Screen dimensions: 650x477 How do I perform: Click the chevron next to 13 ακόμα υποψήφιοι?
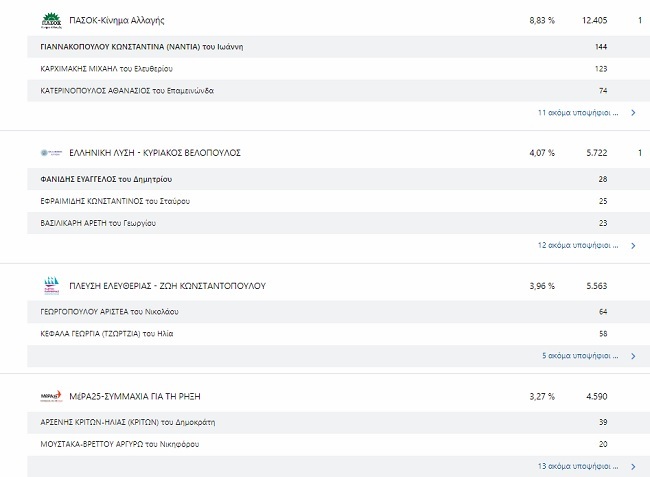point(633,466)
